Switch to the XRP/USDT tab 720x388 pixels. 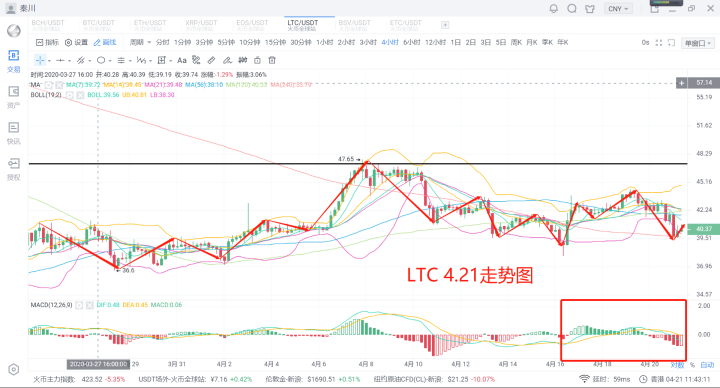[x=201, y=25]
